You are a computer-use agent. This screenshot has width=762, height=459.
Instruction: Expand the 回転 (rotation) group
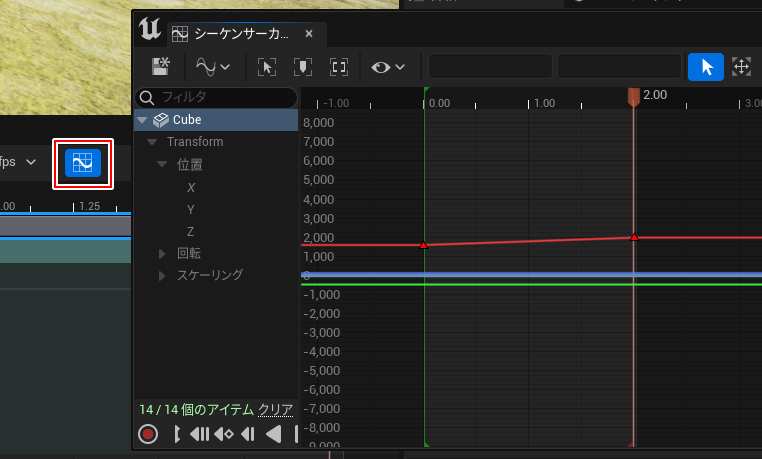163,253
